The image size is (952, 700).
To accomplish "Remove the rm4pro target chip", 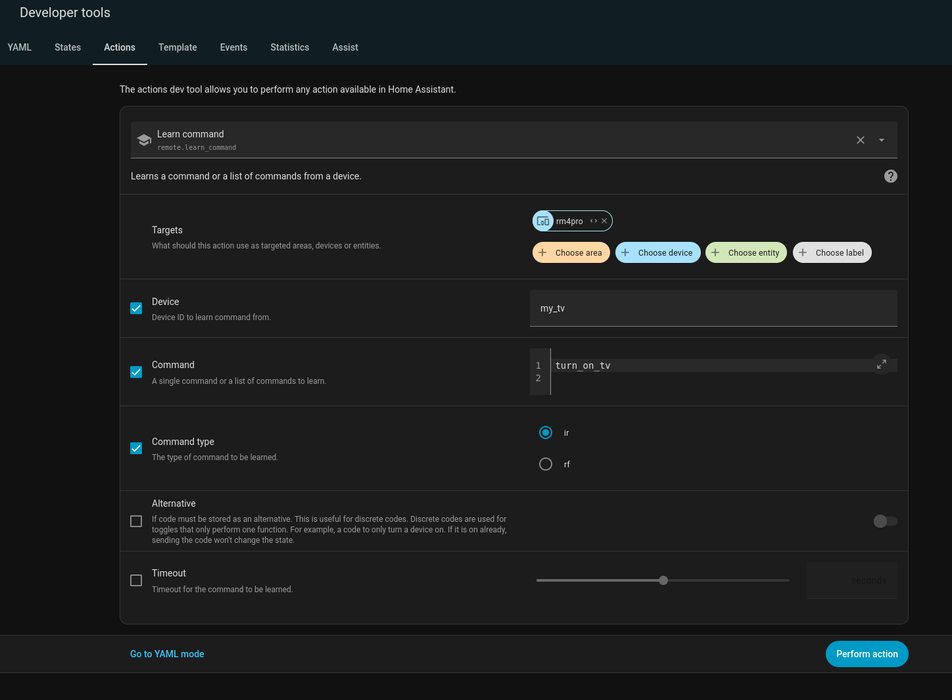I will point(604,221).
